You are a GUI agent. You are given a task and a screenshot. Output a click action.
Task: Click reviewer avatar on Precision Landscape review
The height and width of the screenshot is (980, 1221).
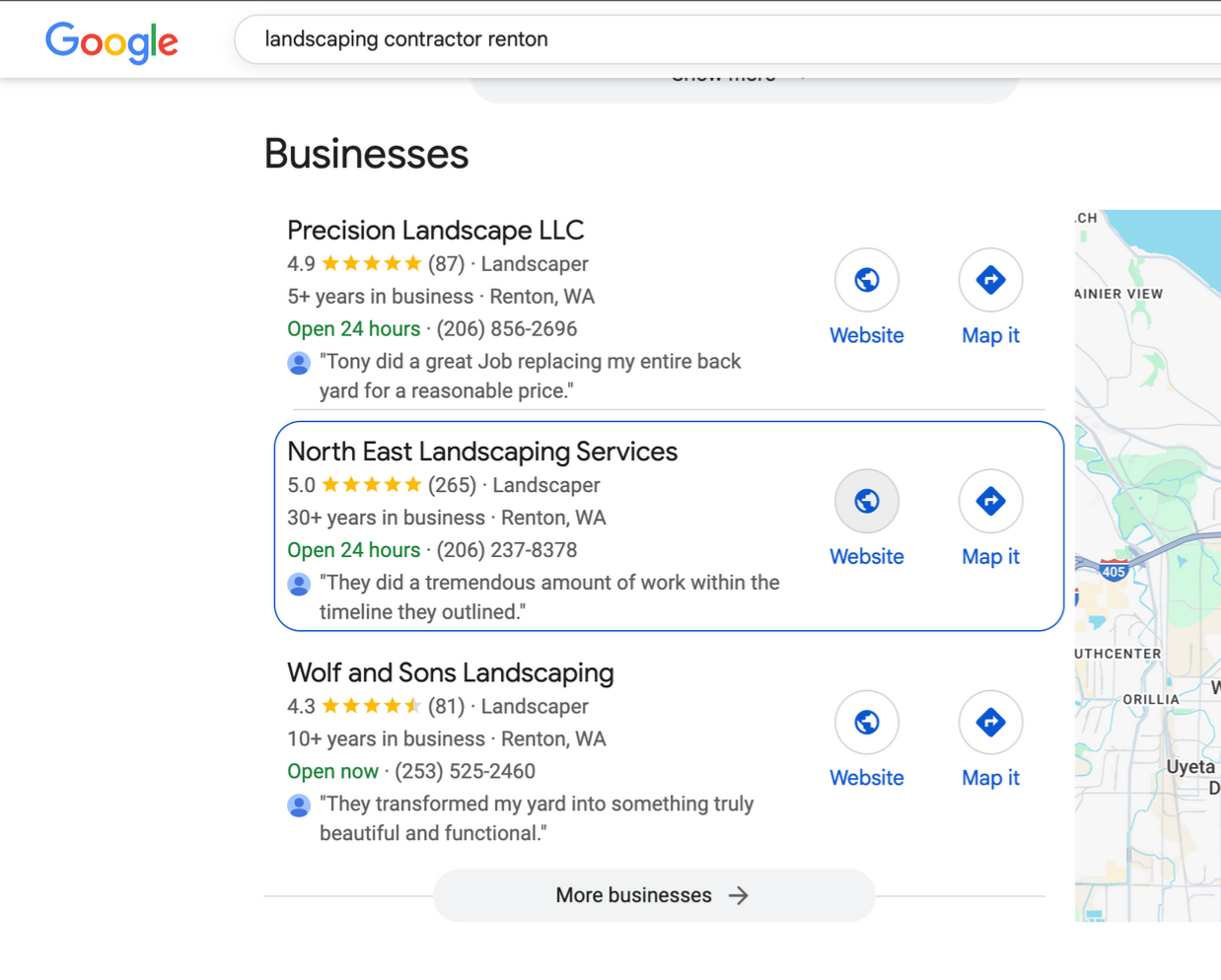click(x=299, y=363)
